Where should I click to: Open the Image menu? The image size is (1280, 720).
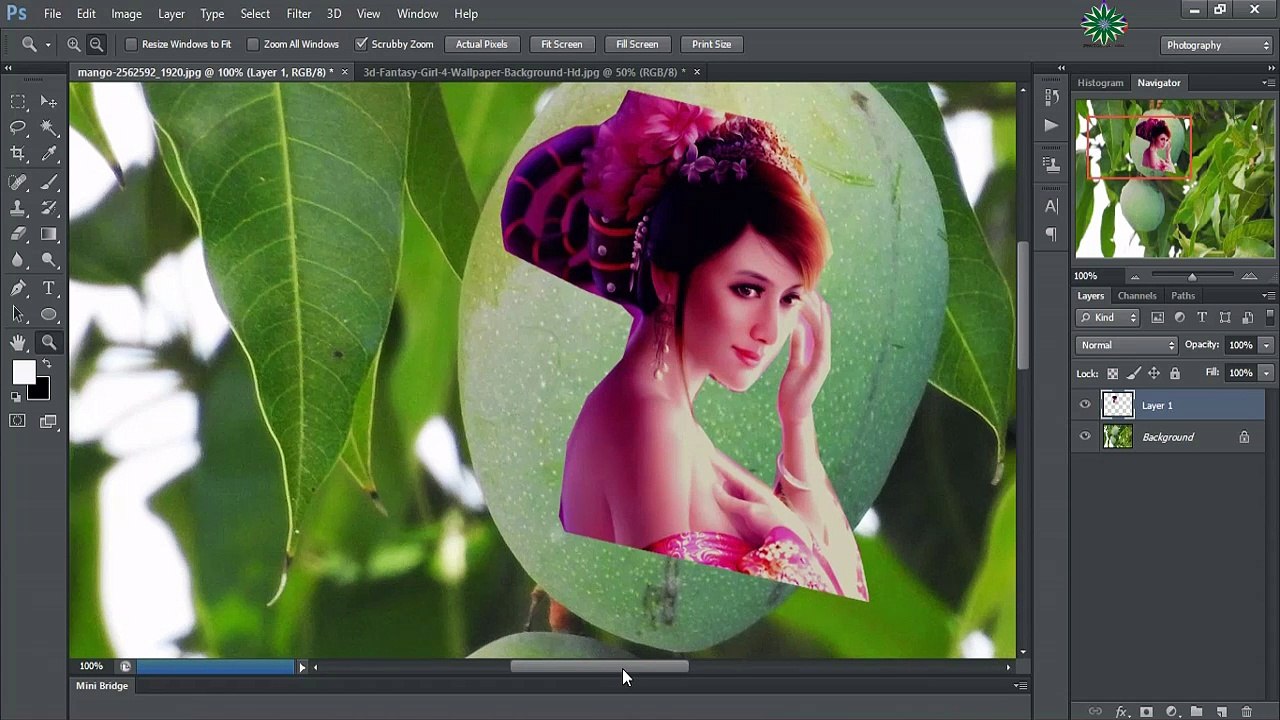[x=126, y=14]
